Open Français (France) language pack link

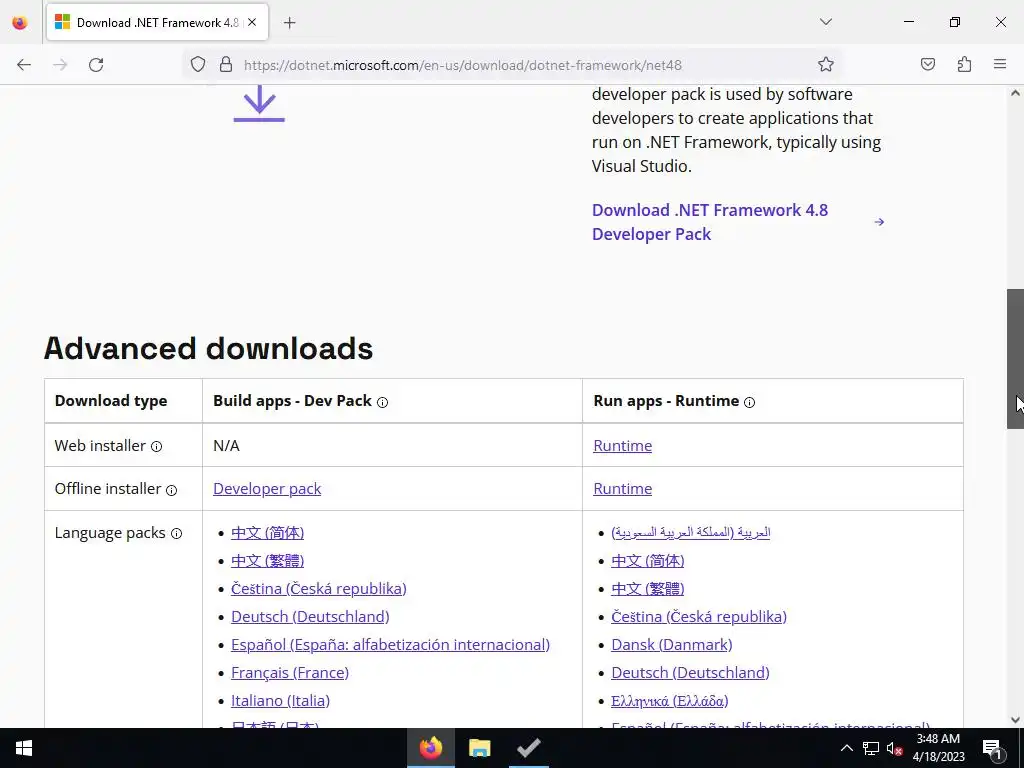290,673
